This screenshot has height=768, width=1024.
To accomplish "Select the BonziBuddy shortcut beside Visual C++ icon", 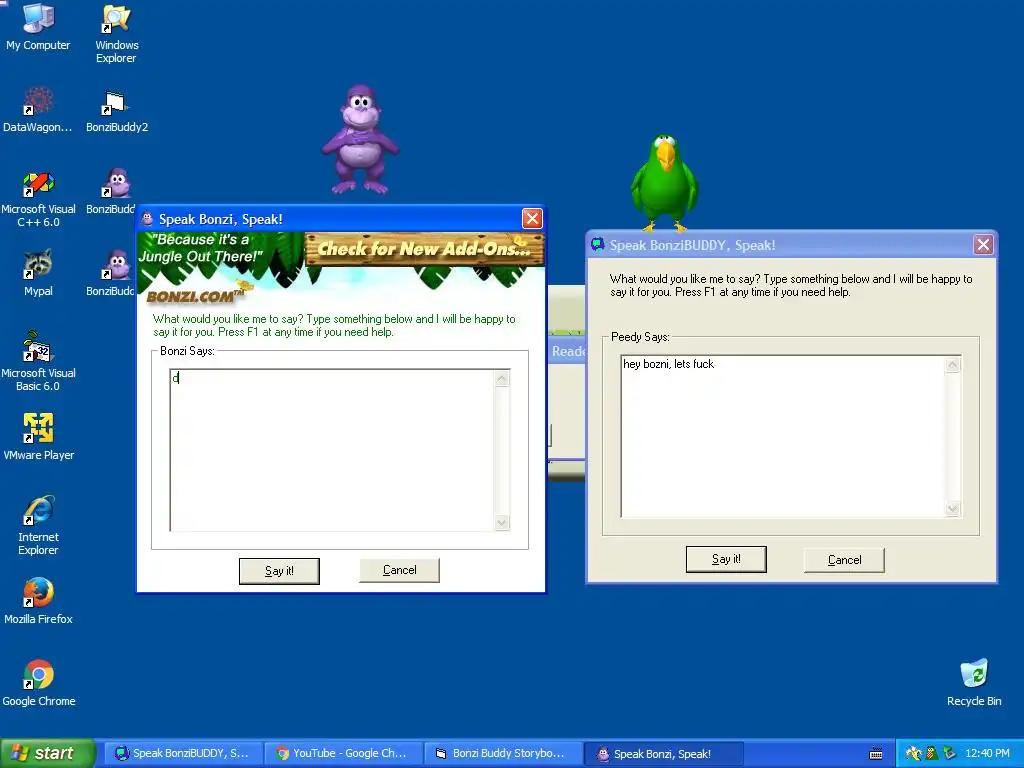I will tap(115, 191).
